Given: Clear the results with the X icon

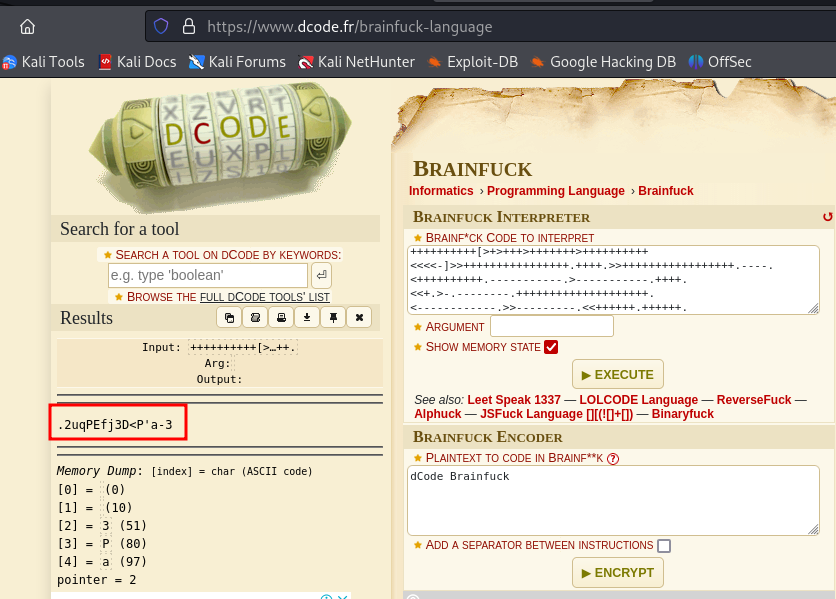Looking at the screenshot, I should [359, 318].
